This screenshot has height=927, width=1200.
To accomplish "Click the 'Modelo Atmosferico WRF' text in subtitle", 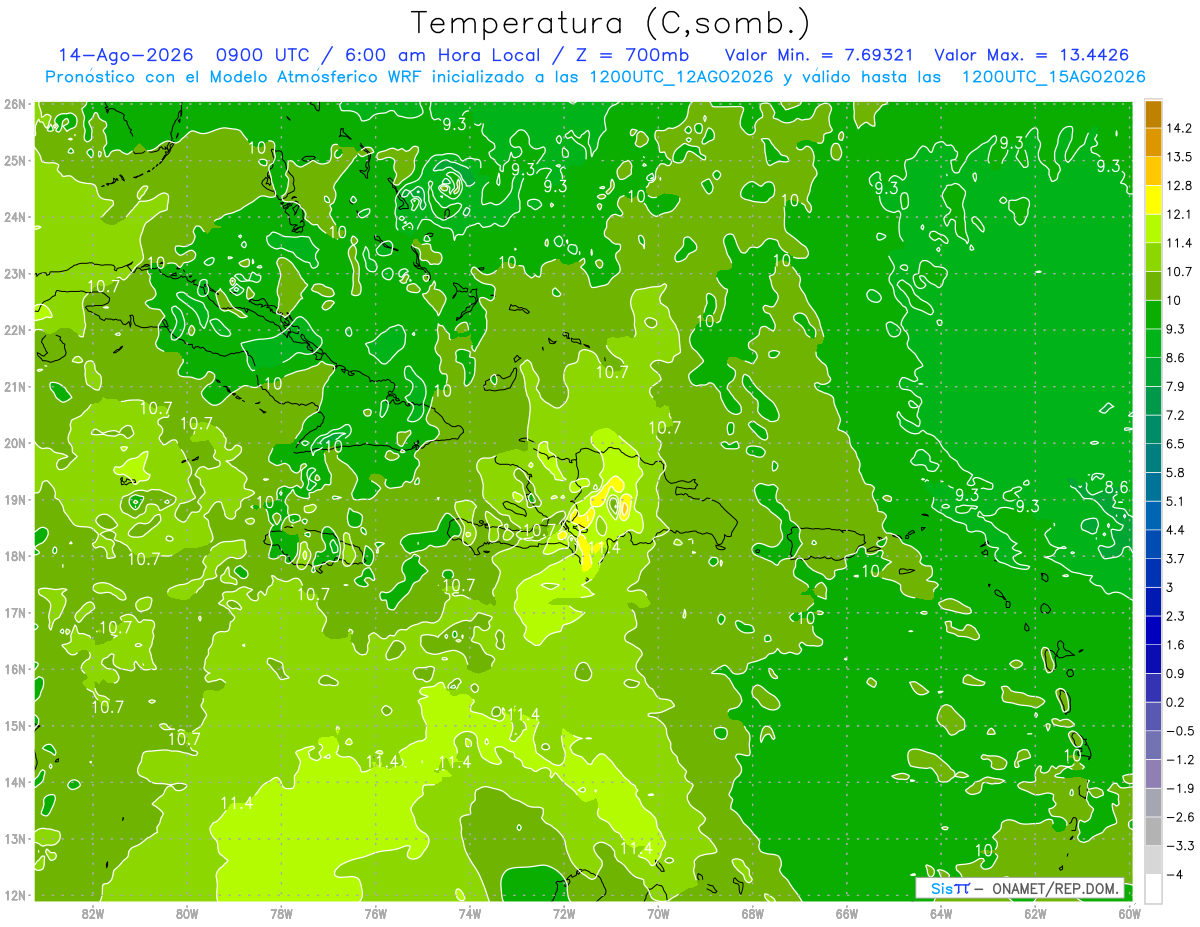I will [x=299, y=77].
